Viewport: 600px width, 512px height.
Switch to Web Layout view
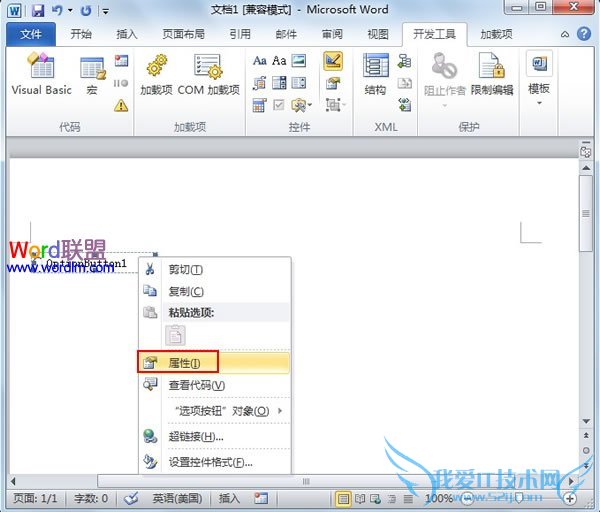pos(375,499)
